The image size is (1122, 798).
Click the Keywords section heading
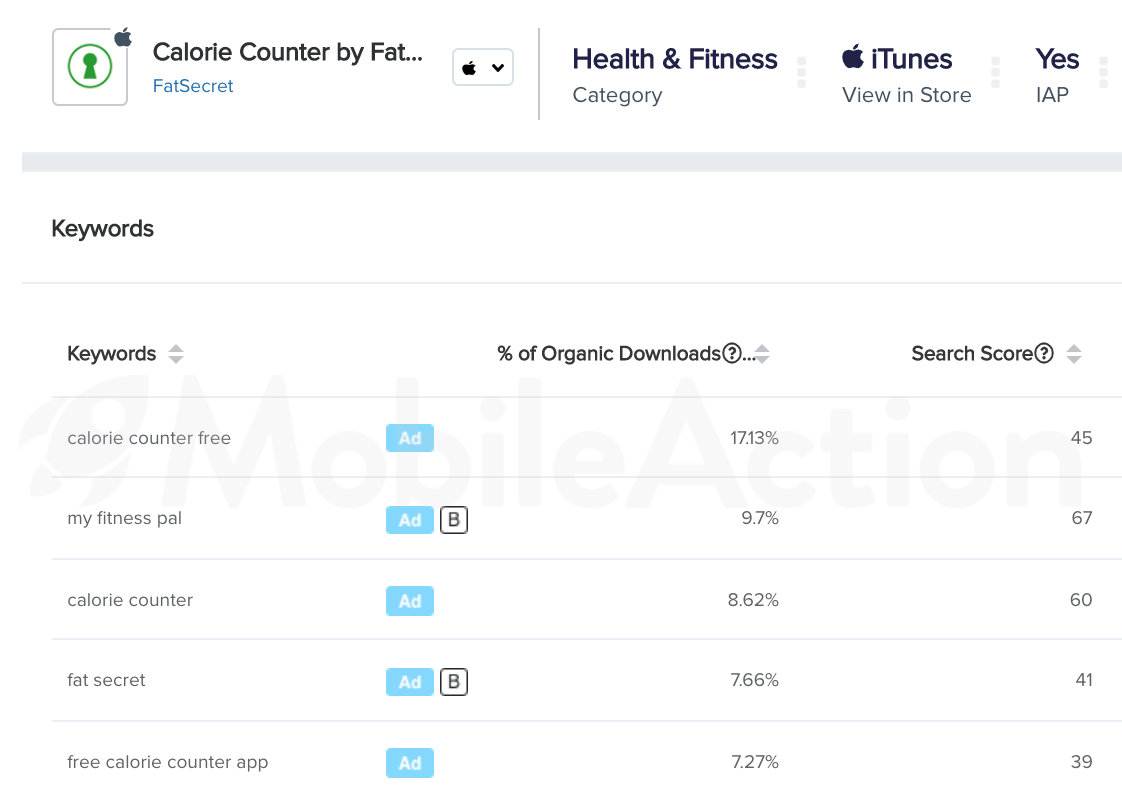point(102,228)
